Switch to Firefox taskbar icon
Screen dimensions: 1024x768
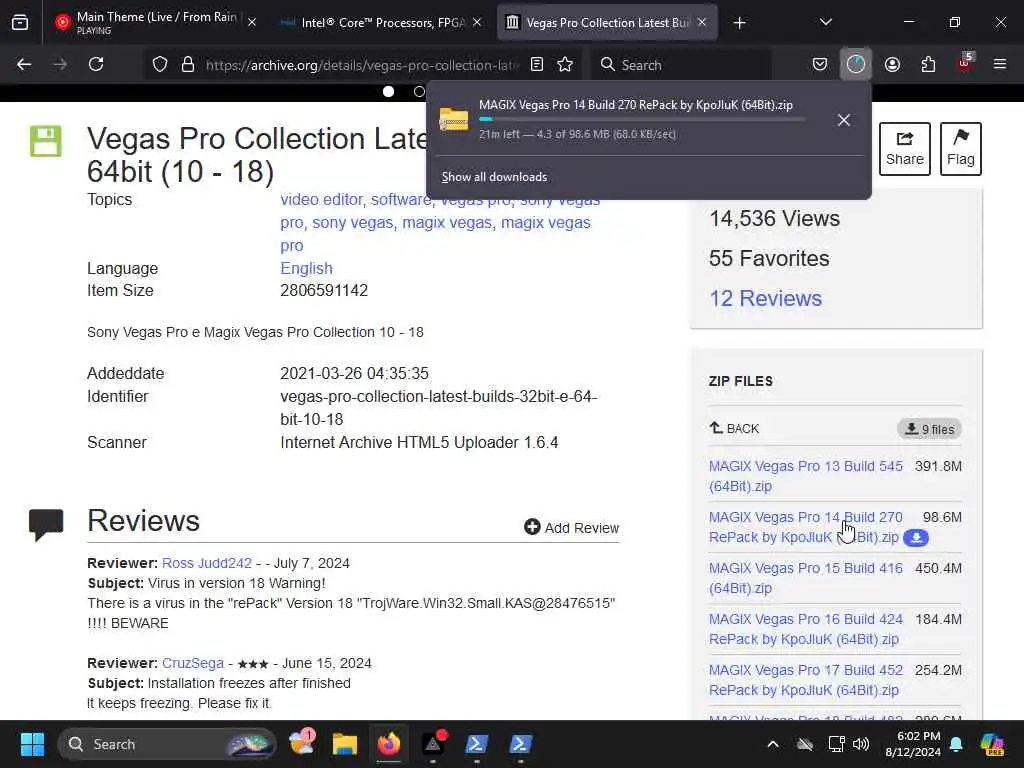(x=389, y=744)
